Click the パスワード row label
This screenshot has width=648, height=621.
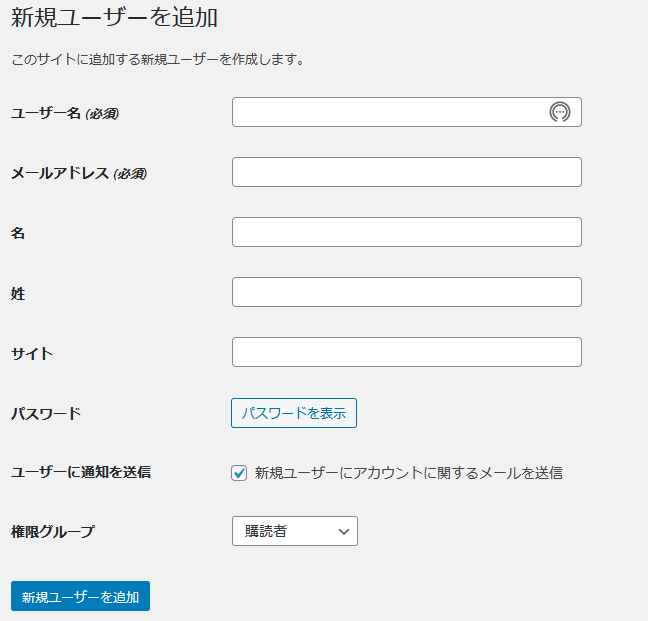46,413
